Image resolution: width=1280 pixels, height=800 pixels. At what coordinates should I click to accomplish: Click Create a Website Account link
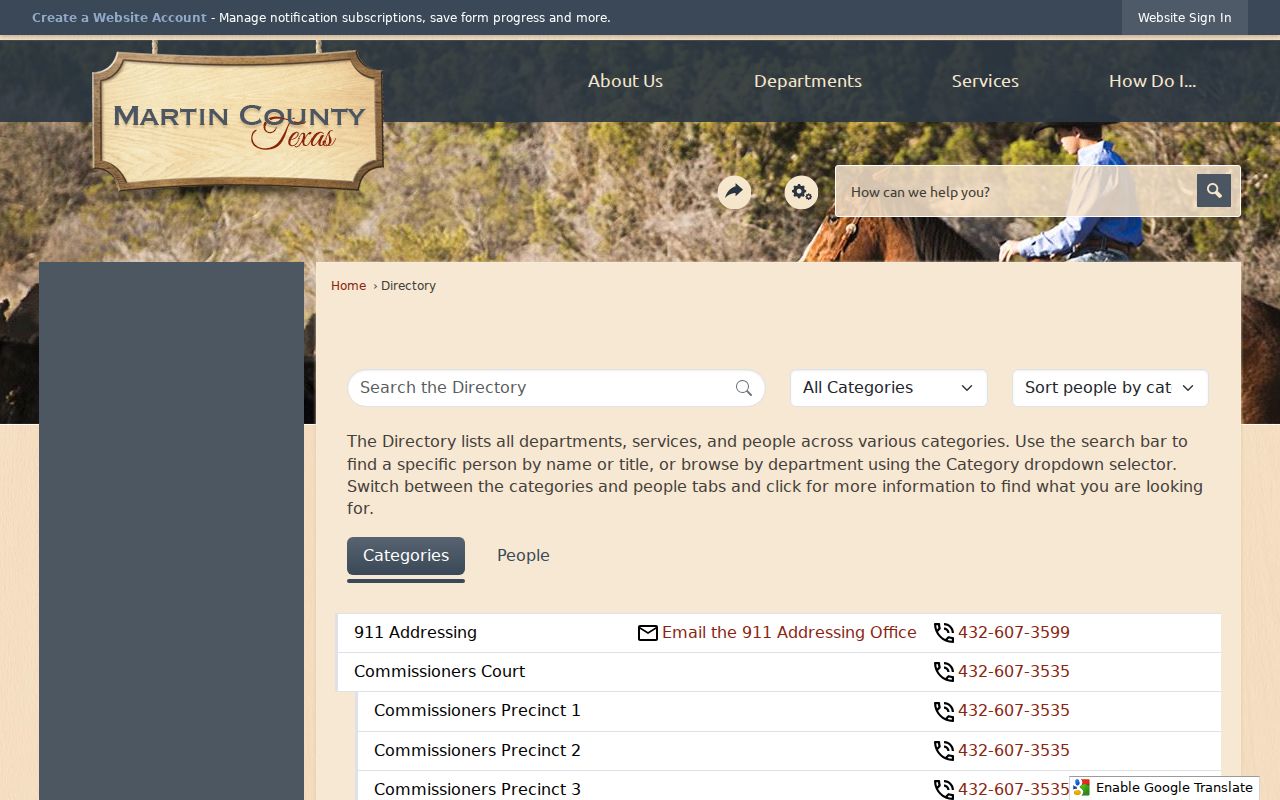point(119,17)
